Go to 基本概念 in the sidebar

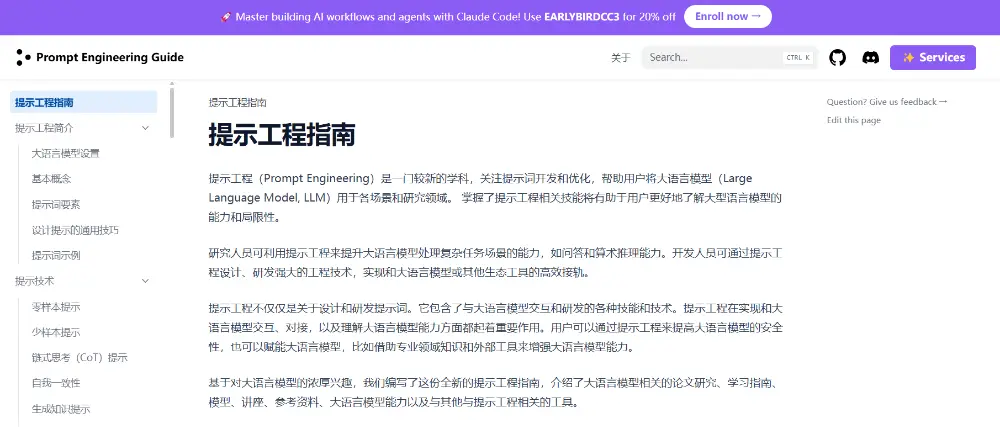(52, 179)
